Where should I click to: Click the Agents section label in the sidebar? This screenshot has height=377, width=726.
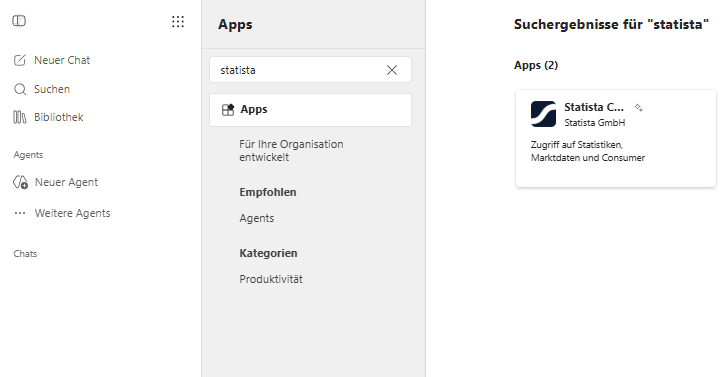click(28, 155)
